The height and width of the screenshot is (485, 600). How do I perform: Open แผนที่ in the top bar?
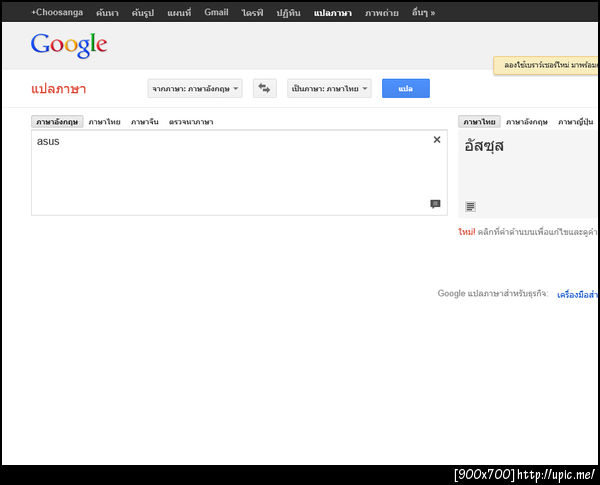coord(179,13)
